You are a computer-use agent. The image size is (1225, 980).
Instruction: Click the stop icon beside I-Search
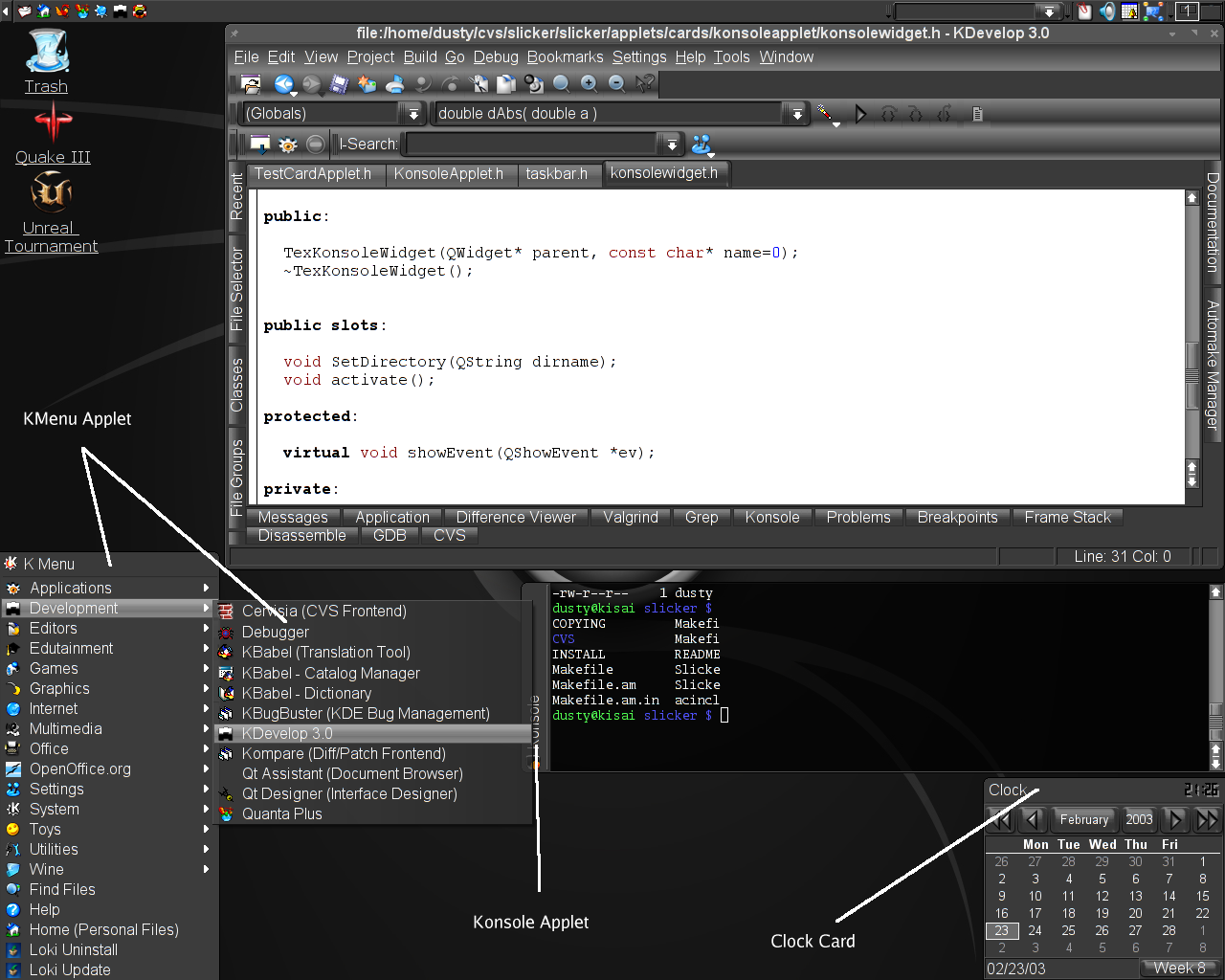316,145
